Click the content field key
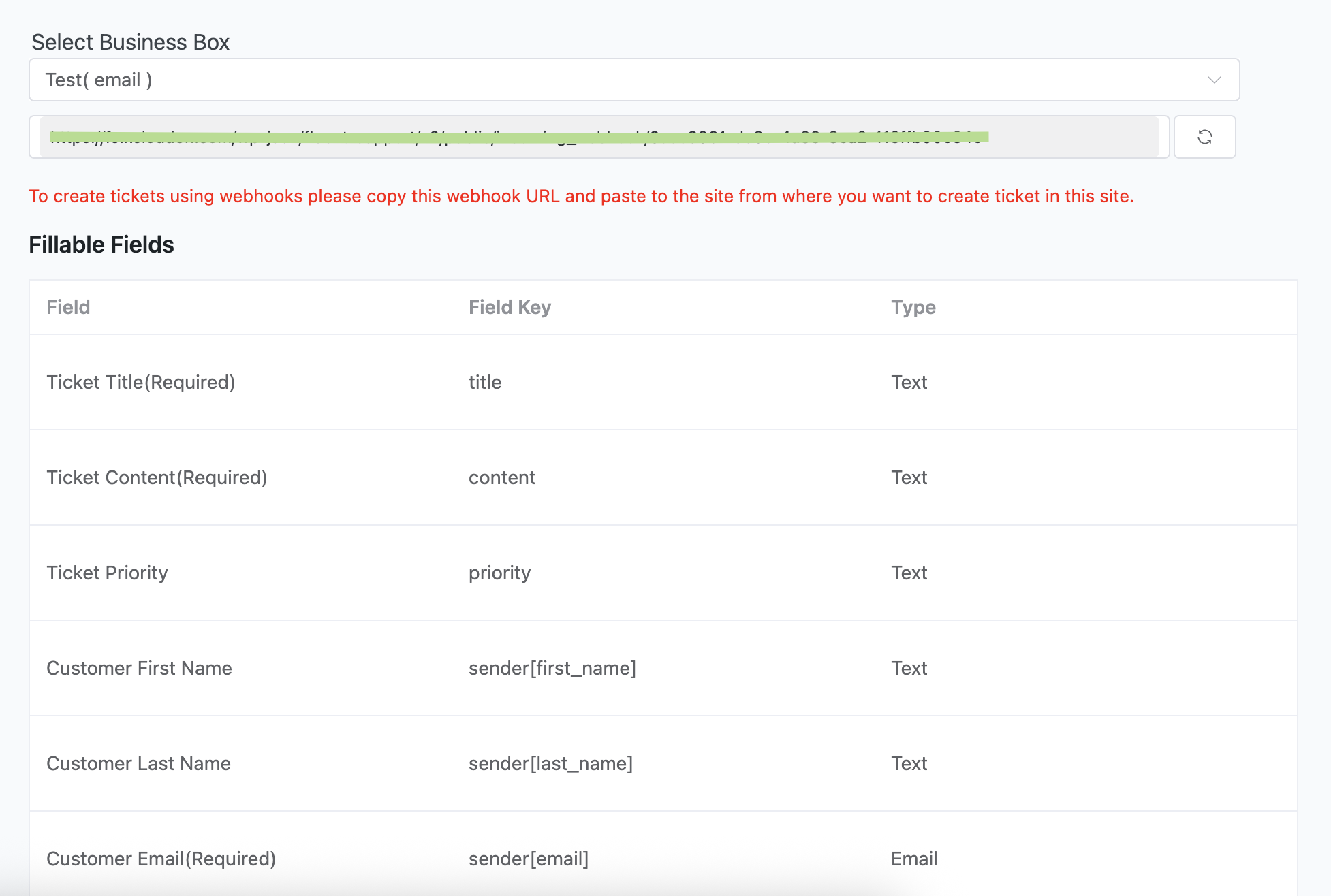 point(502,477)
